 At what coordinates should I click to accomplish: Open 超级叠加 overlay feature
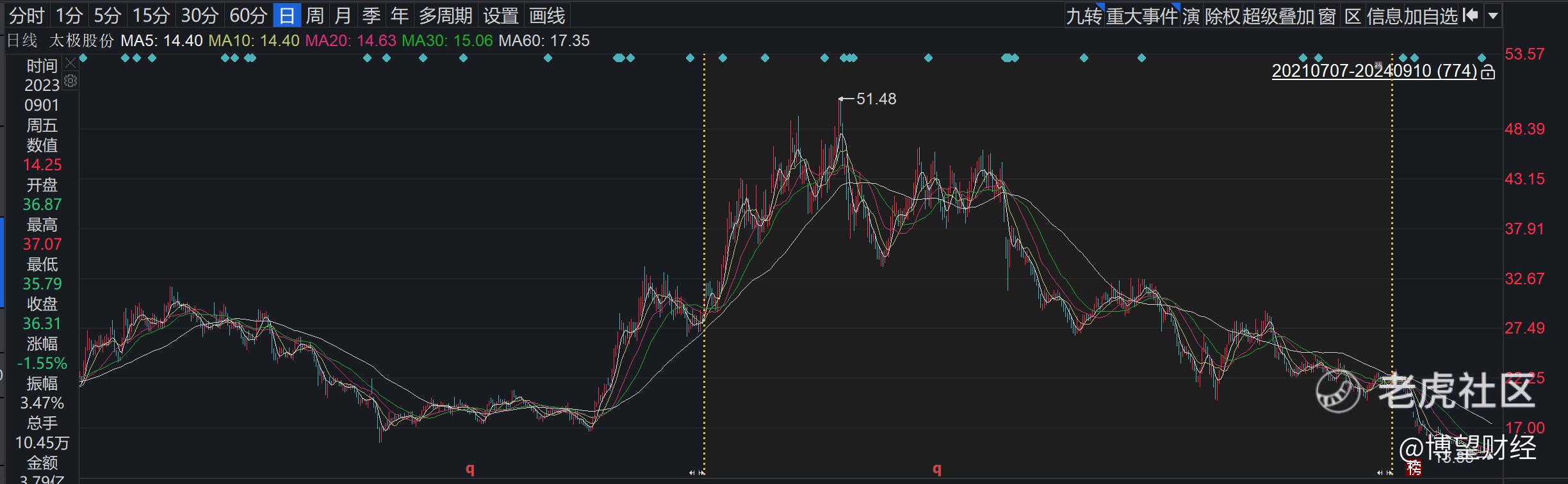pos(1278,16)
